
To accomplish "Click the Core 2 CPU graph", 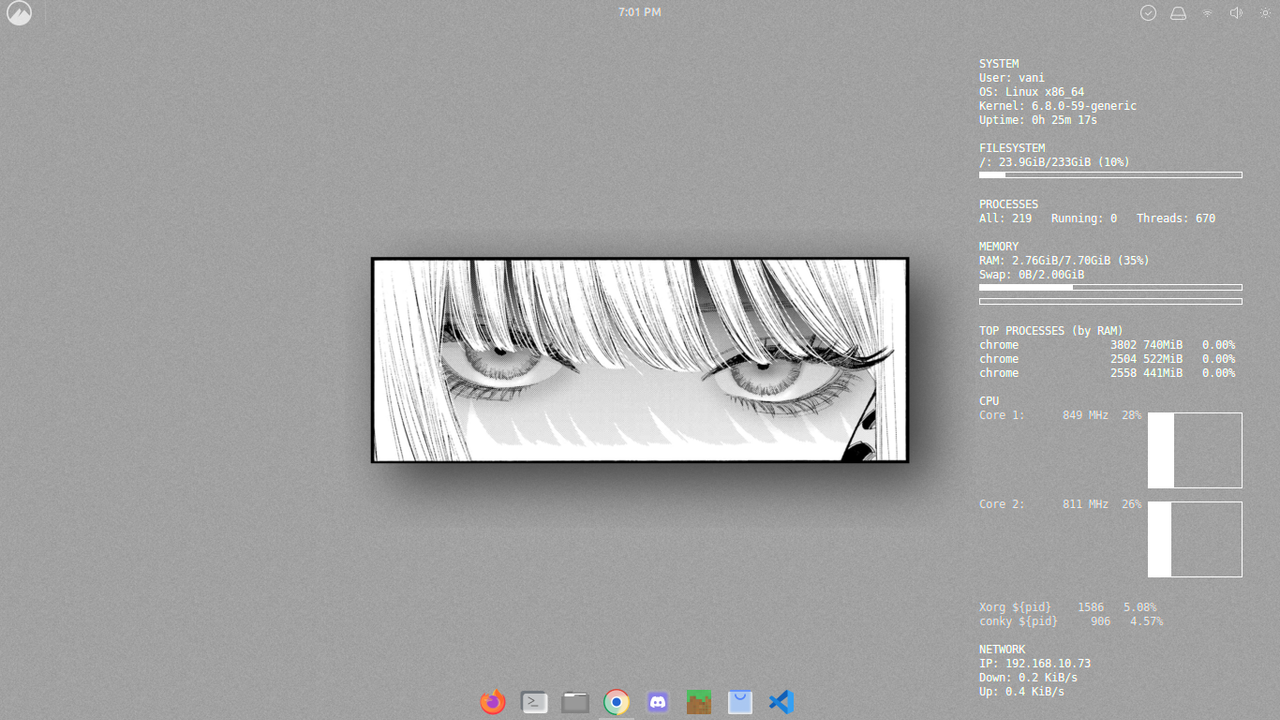I will 1195,539.
